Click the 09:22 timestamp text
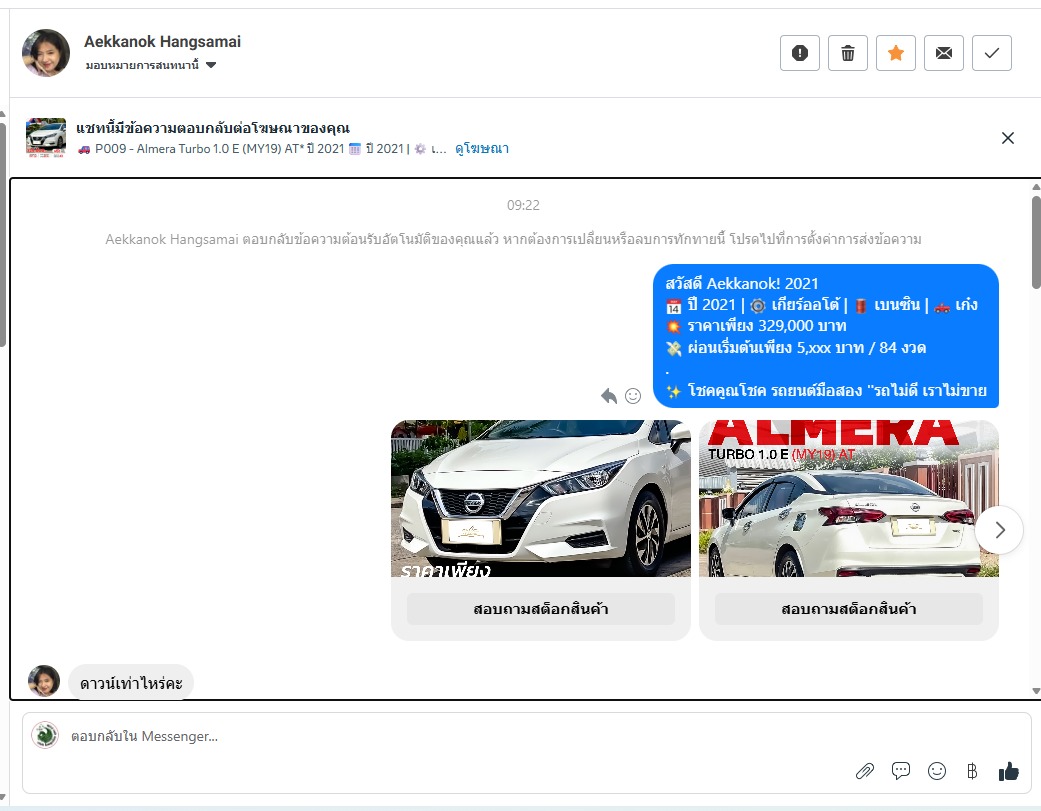This screenshot has width=1041, height=811. coord(523,206)
